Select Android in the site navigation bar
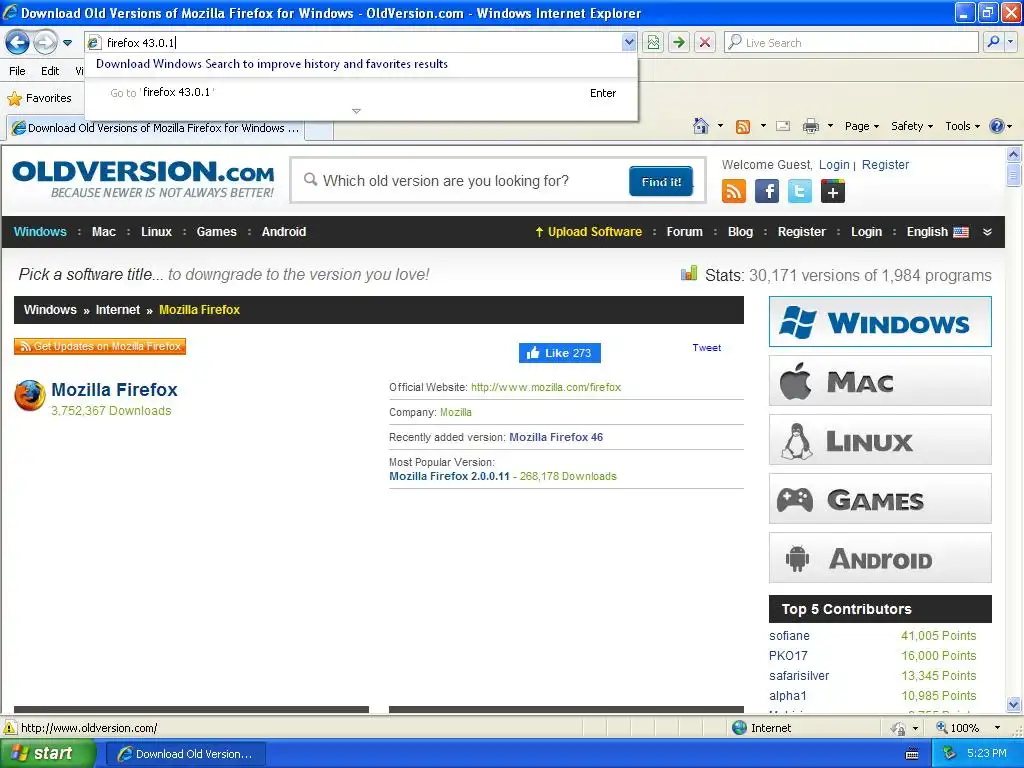 (283, 232)
